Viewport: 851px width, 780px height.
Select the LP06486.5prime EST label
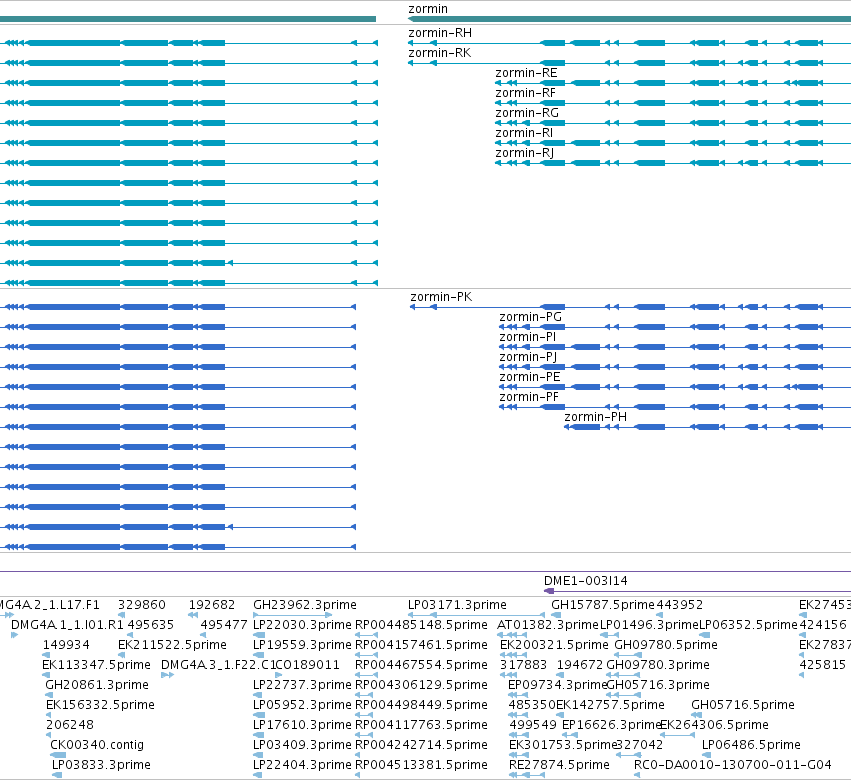pos(751,745)
